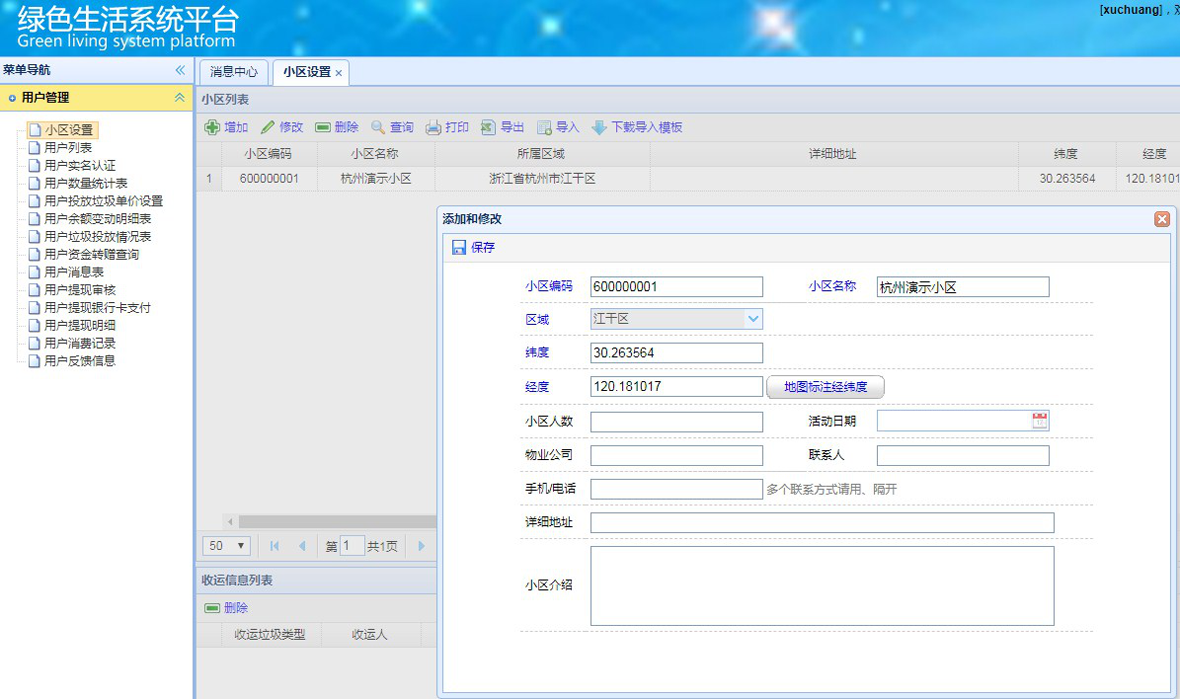Click the 所属区域 column header
Screen dimensions: 1180x699
pyautogui.click(x=542, y=154)
